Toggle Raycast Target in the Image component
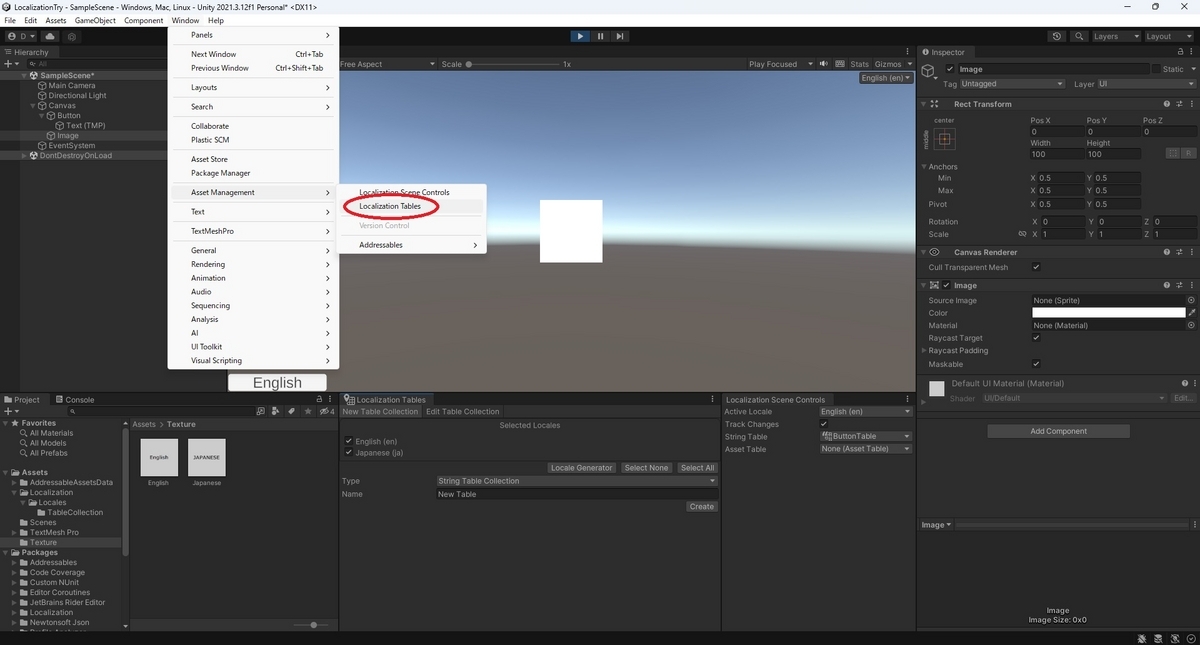This screenshot has width=1200, height=645. (x=1036, y=337)
